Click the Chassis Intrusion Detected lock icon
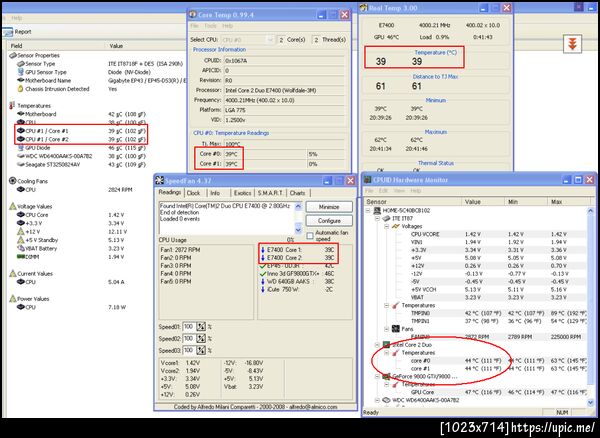 21,89
